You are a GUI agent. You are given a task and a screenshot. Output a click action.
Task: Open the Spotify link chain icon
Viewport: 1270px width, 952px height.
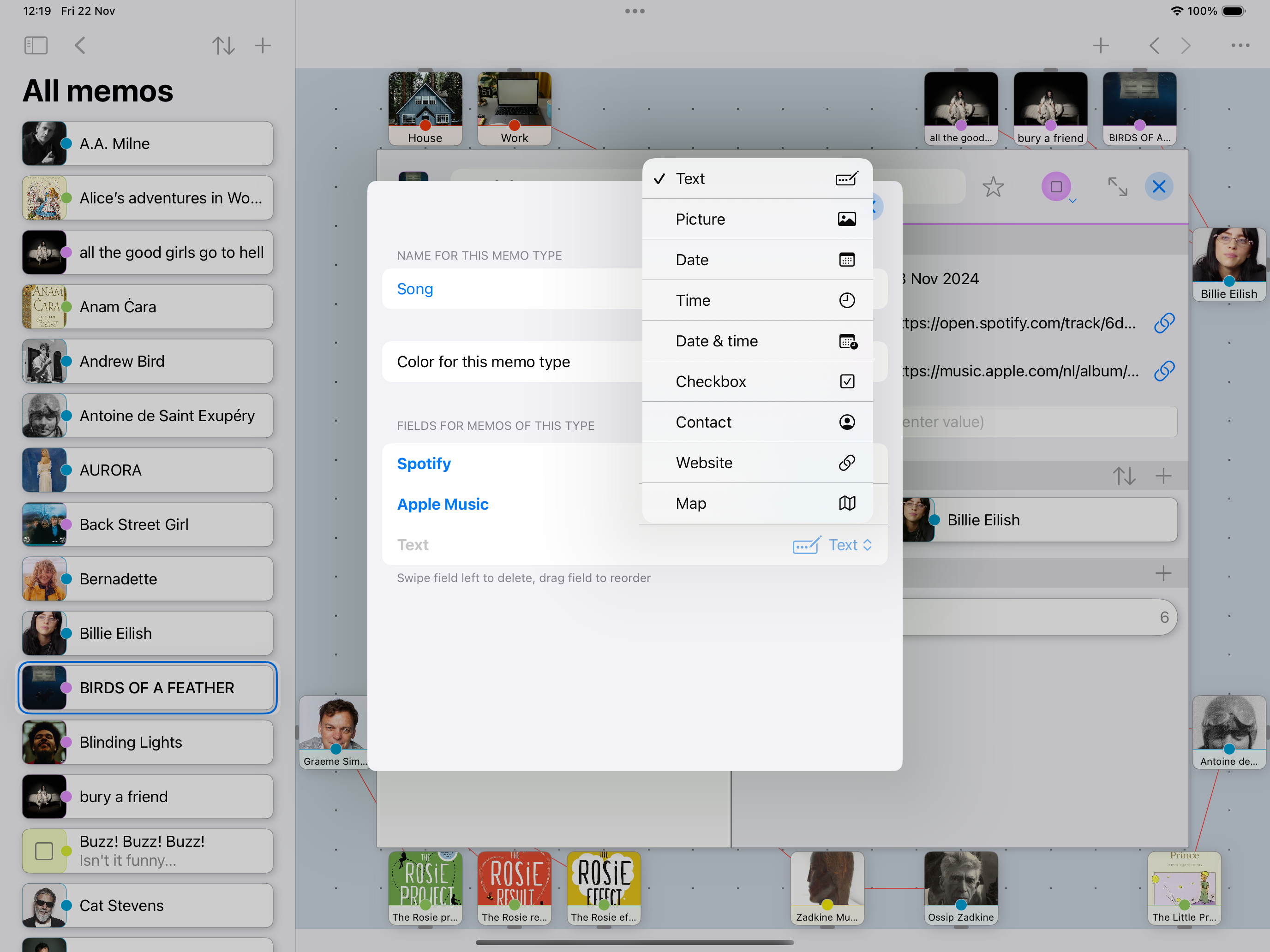click(x=1164, y=323)
